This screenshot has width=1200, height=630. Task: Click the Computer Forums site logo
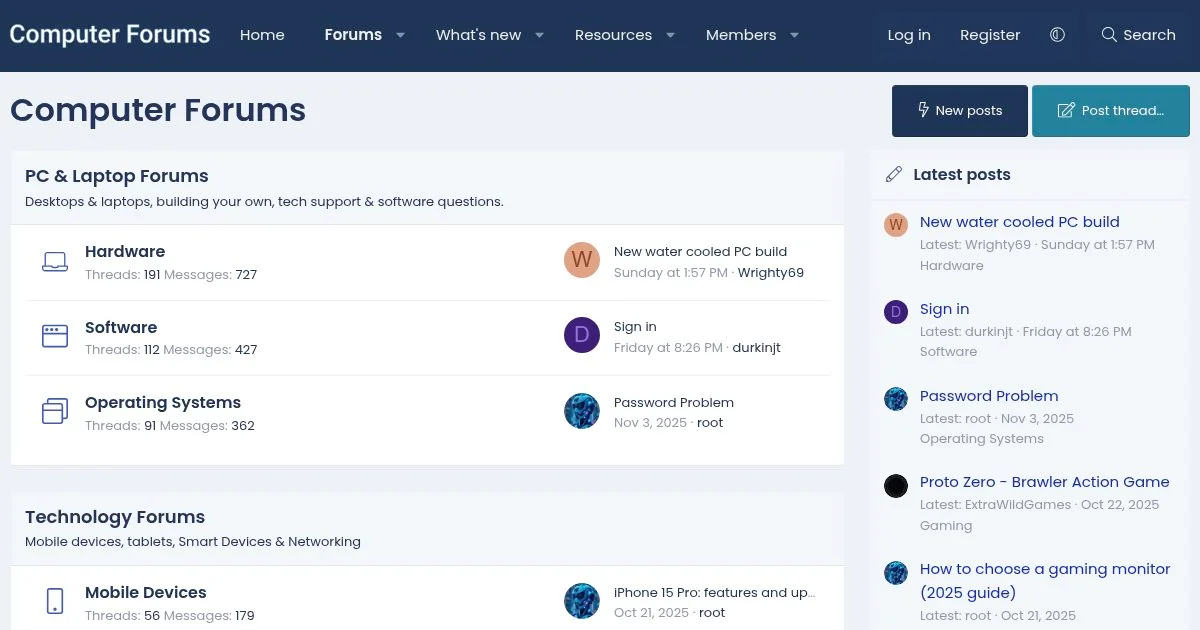point(110,35)
